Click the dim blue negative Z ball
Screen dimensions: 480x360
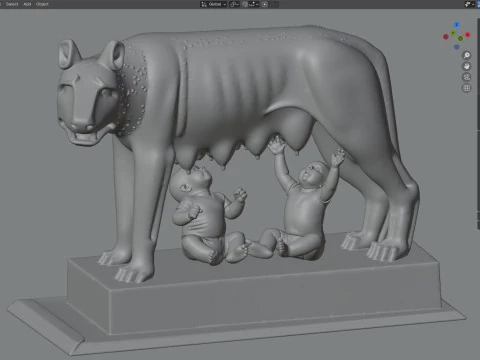(457, 47)
